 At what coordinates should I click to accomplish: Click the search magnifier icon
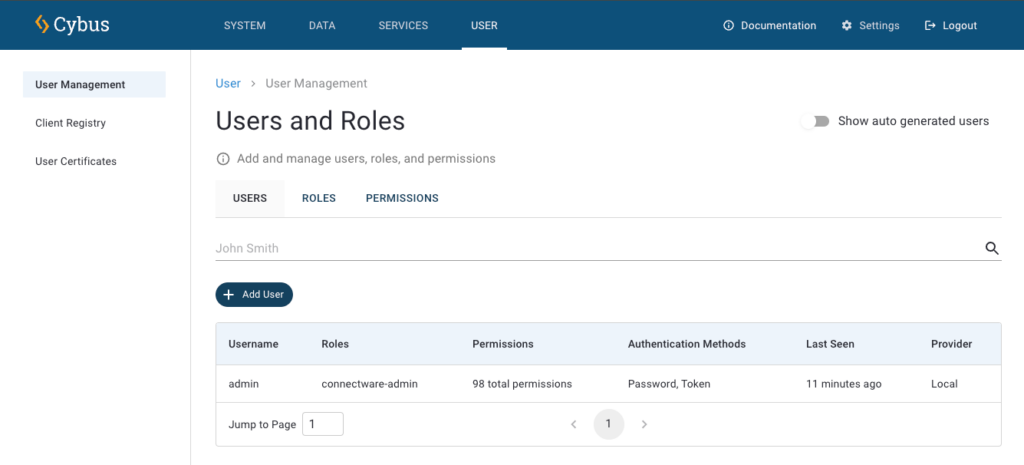tap(992, 248)
